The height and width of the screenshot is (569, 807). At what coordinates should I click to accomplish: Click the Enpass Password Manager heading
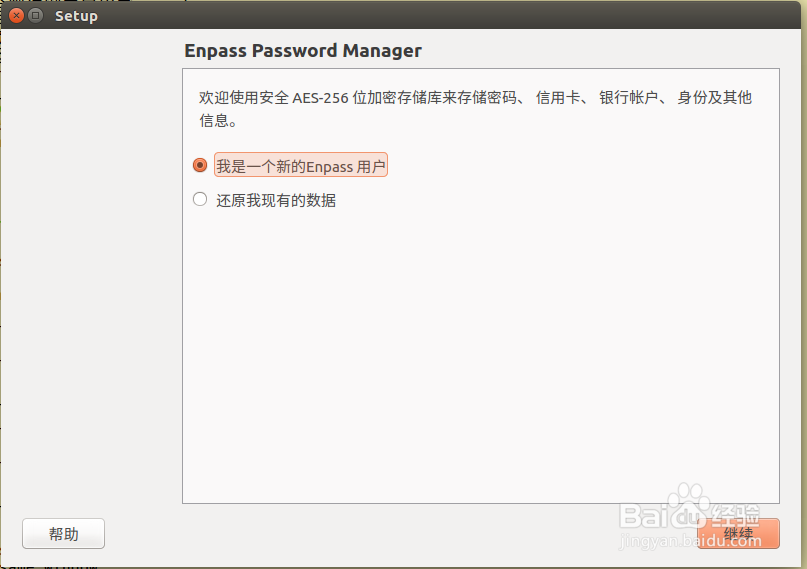303,51
